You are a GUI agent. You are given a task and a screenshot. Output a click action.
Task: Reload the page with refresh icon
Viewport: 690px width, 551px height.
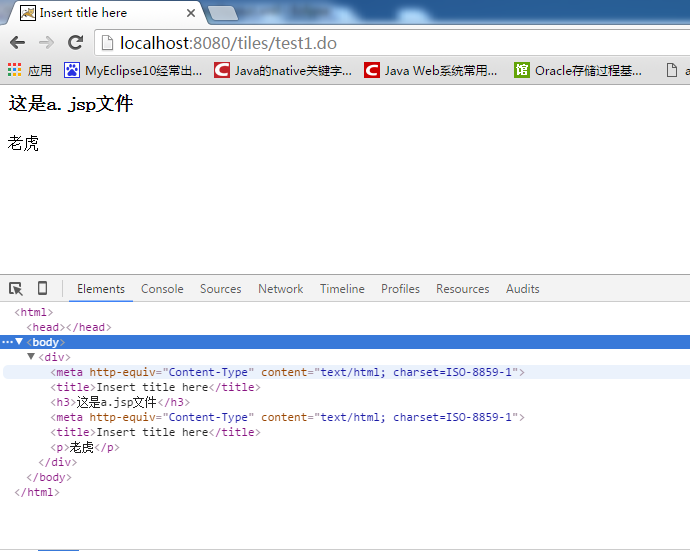[x=75, y=43]
